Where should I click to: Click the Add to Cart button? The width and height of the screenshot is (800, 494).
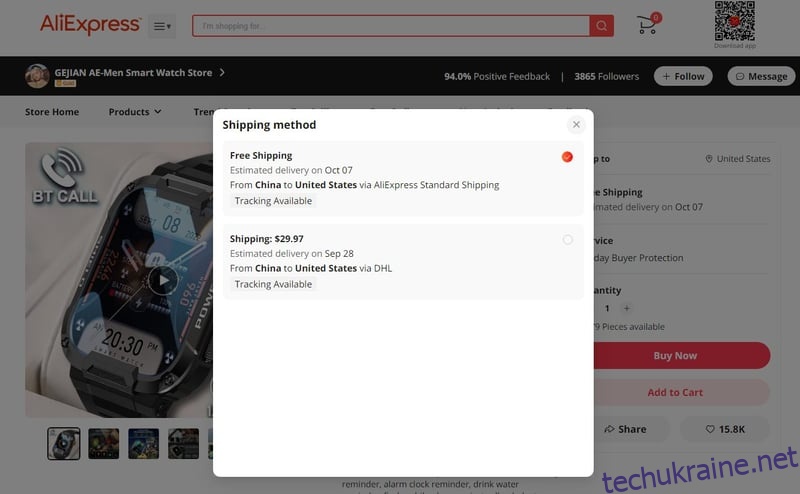click(x=682, y=392)
